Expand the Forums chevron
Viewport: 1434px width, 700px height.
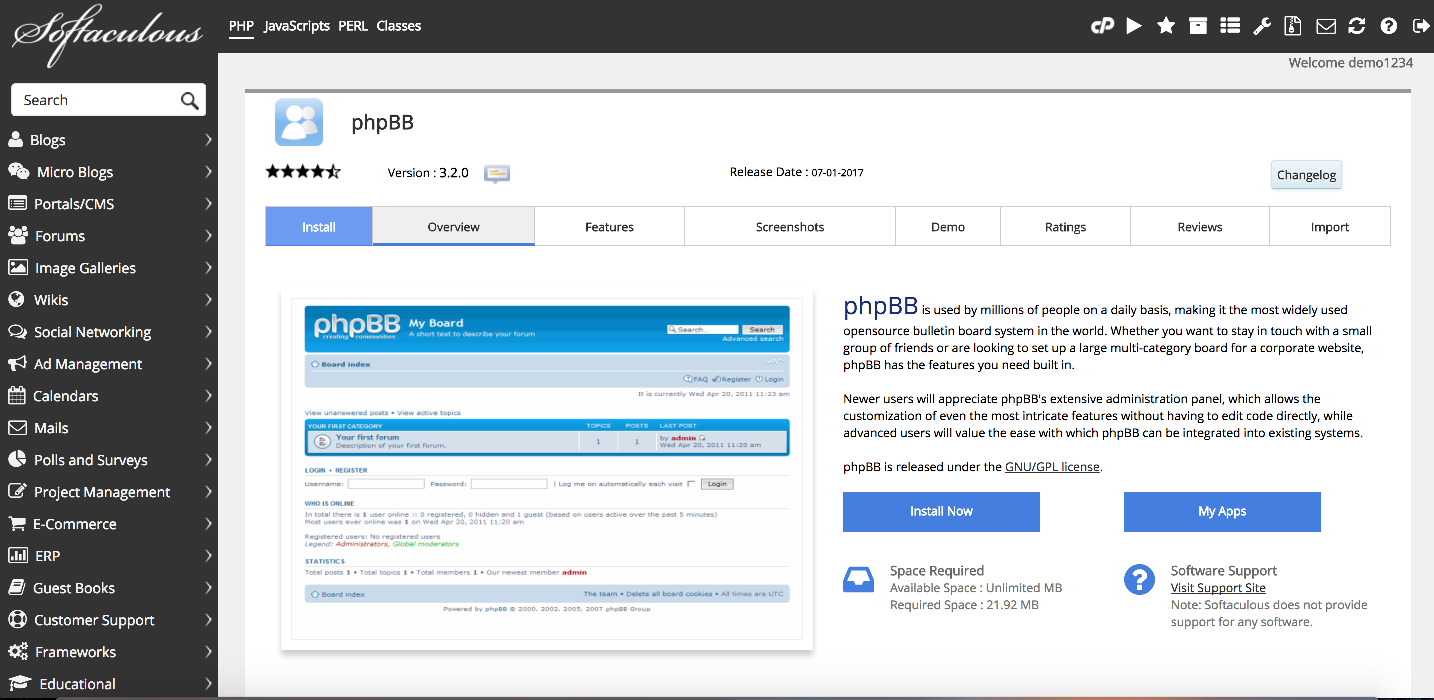[x=208, y=236]
